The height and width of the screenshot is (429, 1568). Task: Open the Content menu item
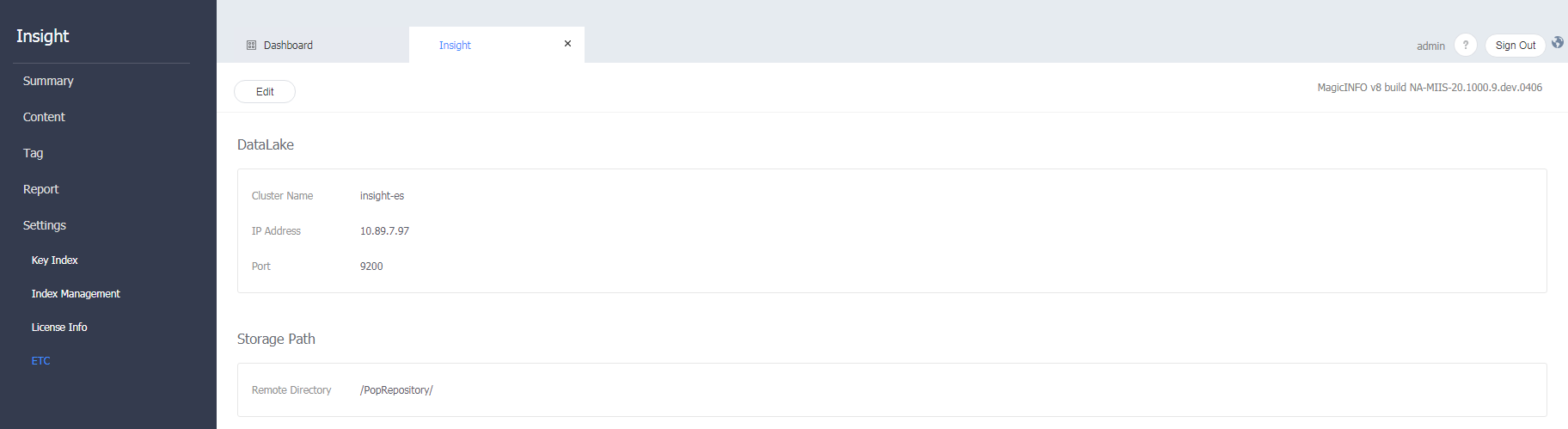[44, 117]
